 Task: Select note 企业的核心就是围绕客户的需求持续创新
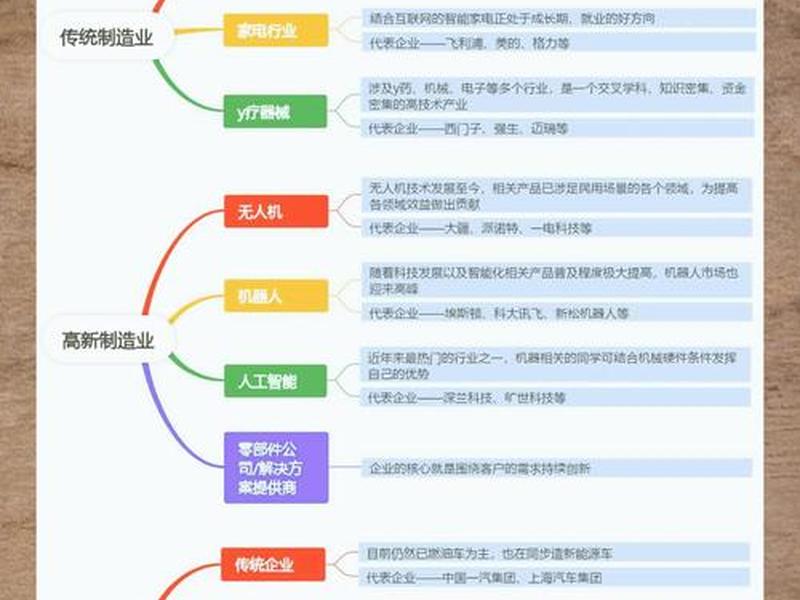point(557,468)
